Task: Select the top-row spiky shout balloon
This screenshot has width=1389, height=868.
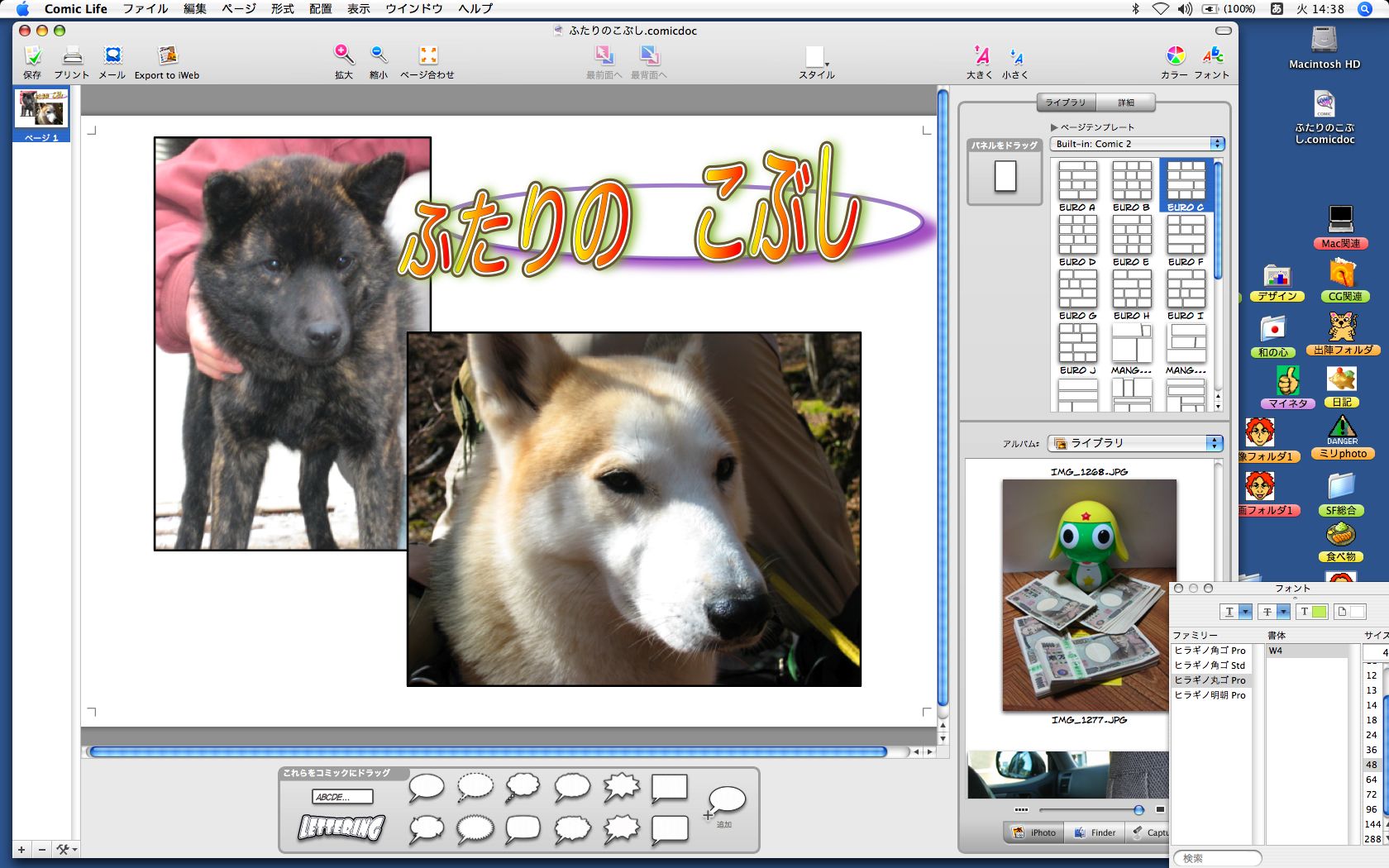Action: [621, 787]
